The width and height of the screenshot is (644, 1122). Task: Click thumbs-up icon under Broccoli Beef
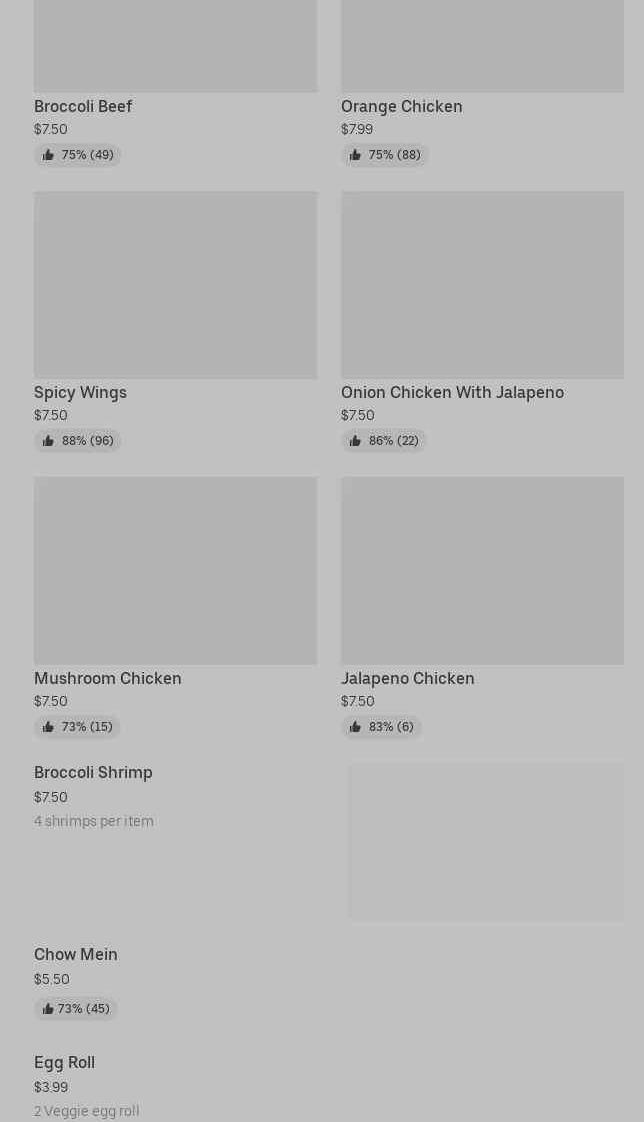click(48, 155)
